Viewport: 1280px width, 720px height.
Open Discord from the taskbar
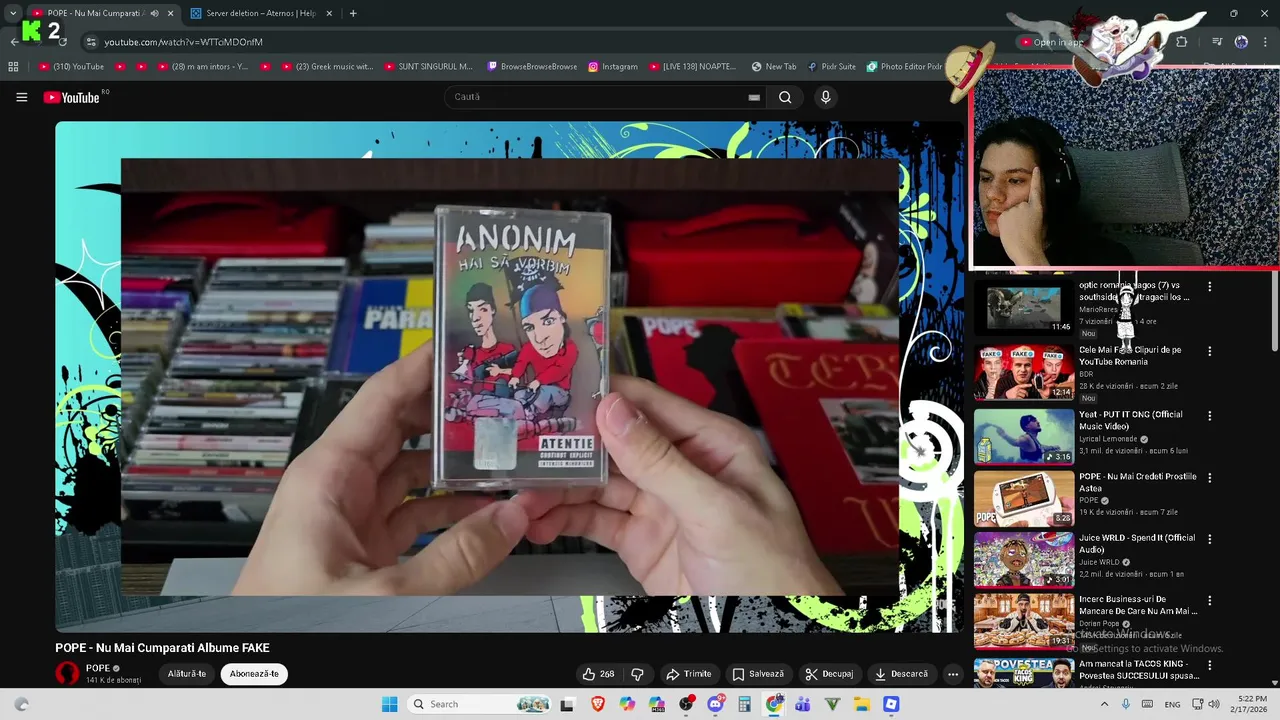[x=715, y=704]
